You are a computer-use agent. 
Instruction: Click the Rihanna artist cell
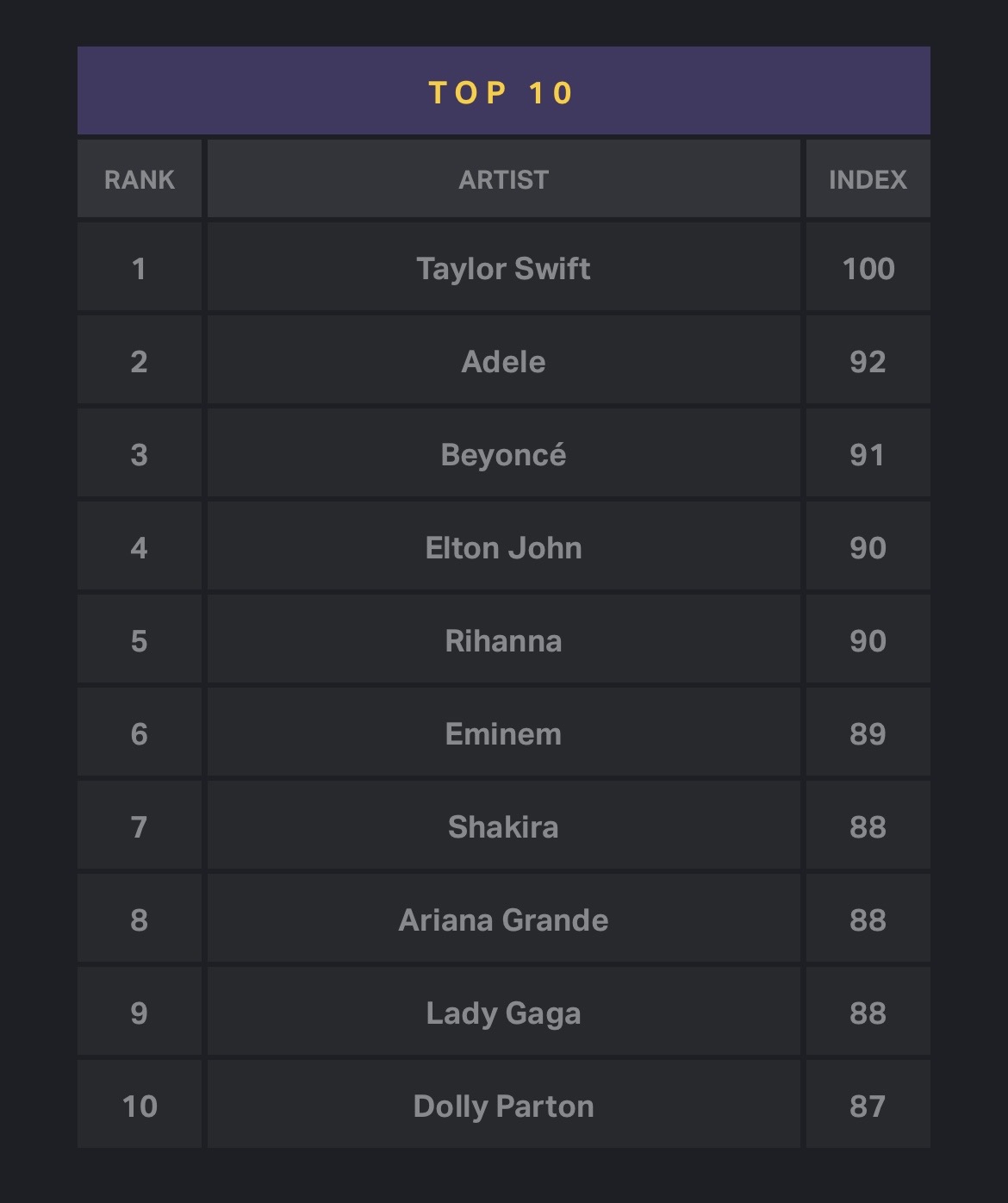pyautogui.click(x=504, y=640)
